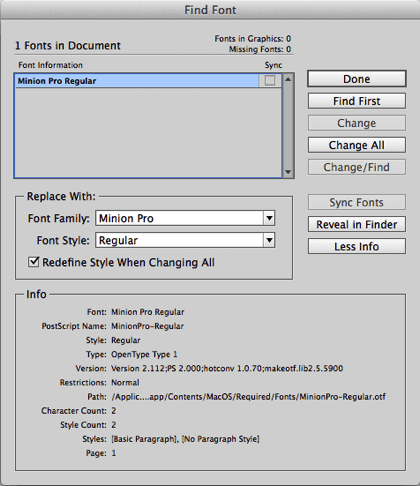Click the Info Font value Minion Pro Regular

click(147, 312)
